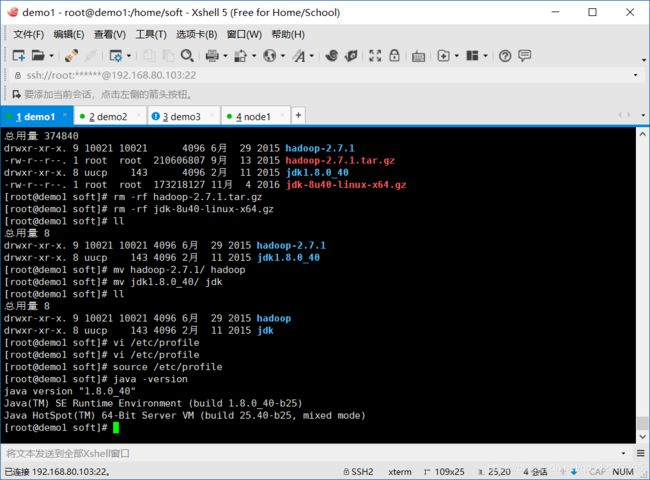
Task: Open dropdown next to file transfer icon
Action: [254, 56]
